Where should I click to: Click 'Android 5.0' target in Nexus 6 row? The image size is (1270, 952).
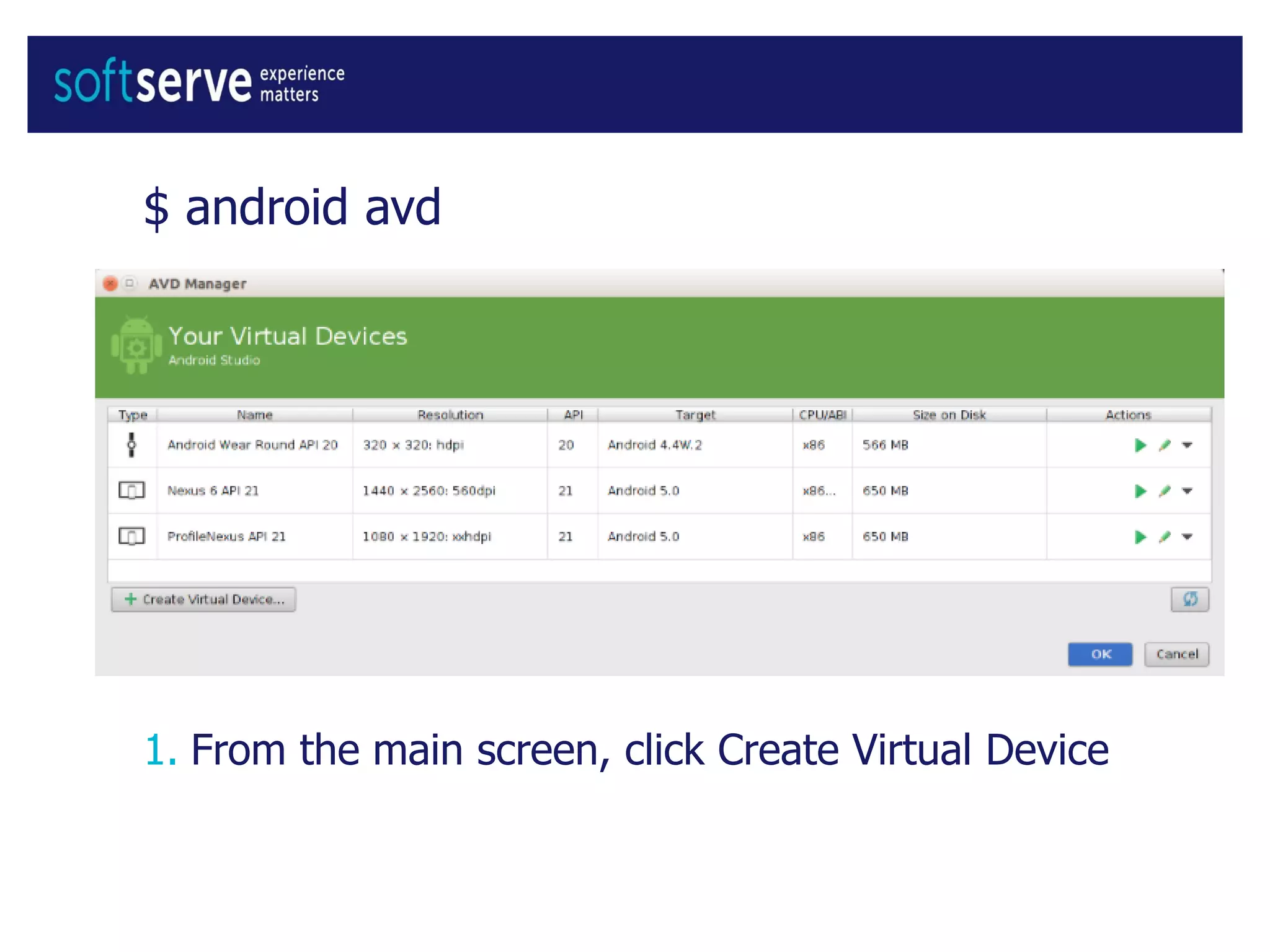pyautogui.click(x=644, y=491)
